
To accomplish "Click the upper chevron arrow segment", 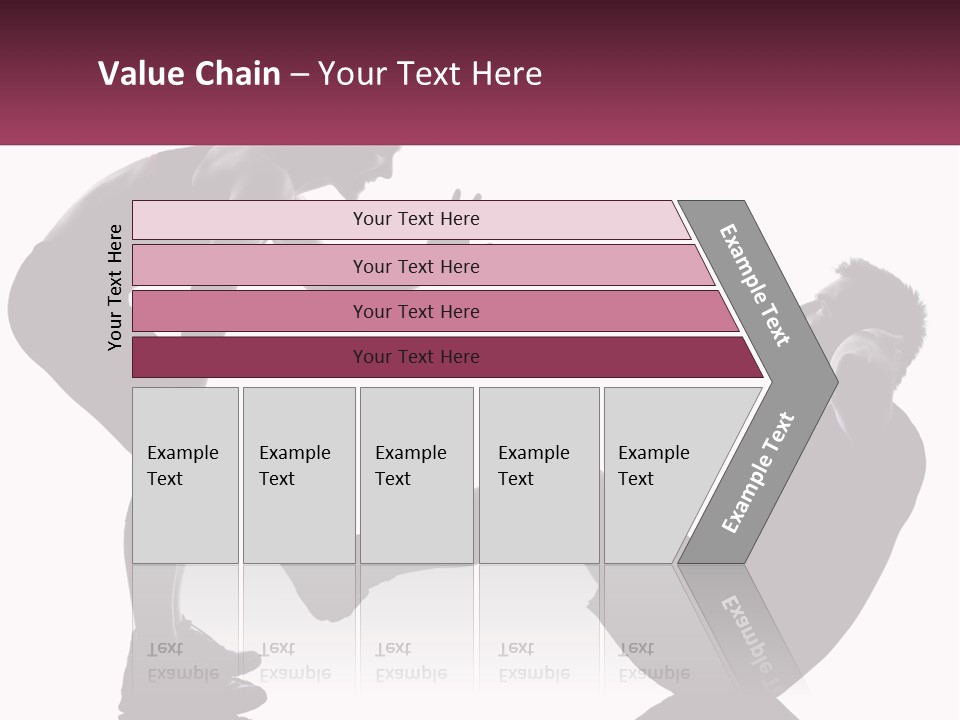I will pyautogui.click(x=757, y=287).
